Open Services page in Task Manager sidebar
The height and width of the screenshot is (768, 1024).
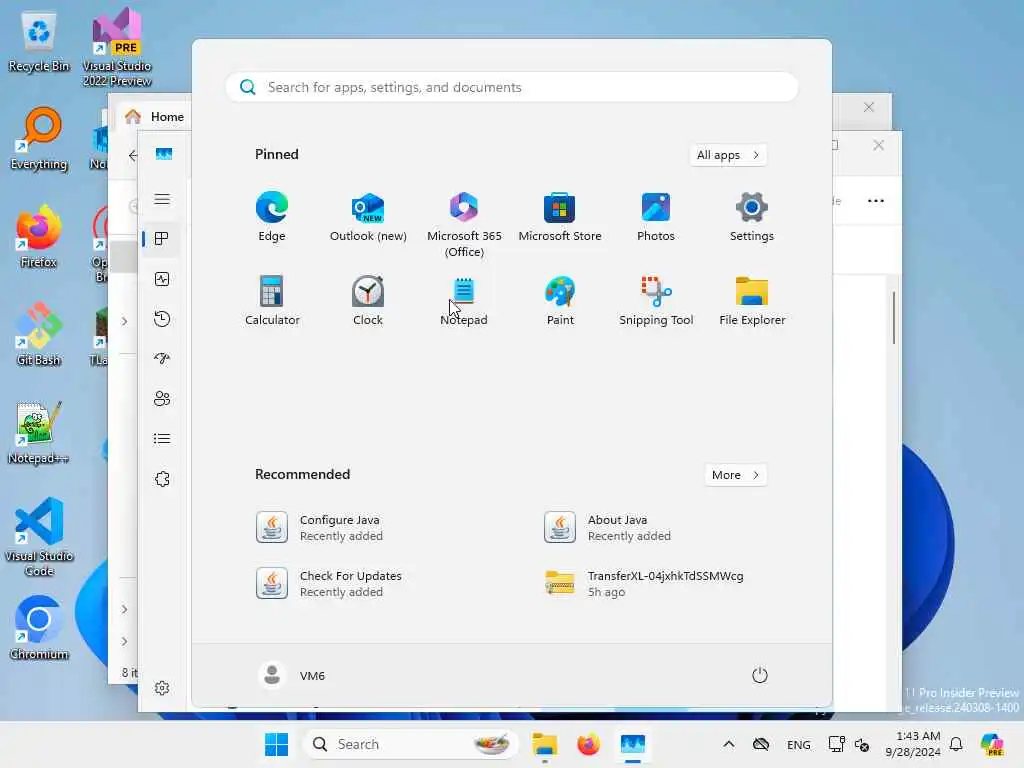pyautogui.click(x=162, y=479)
